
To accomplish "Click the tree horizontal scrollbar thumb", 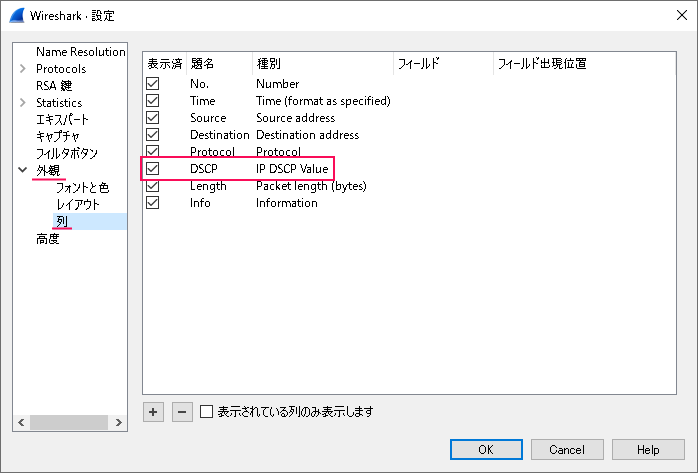I will click(69, 422).
